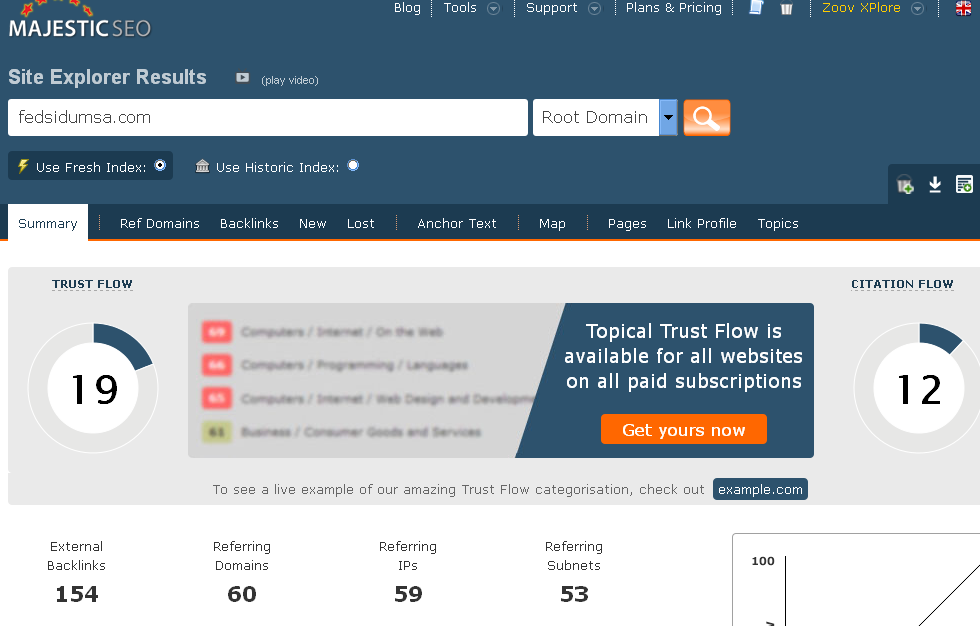Screen dimensions: 980x626
Task: Add domain to bucket icon
Action: coord(905,185)
